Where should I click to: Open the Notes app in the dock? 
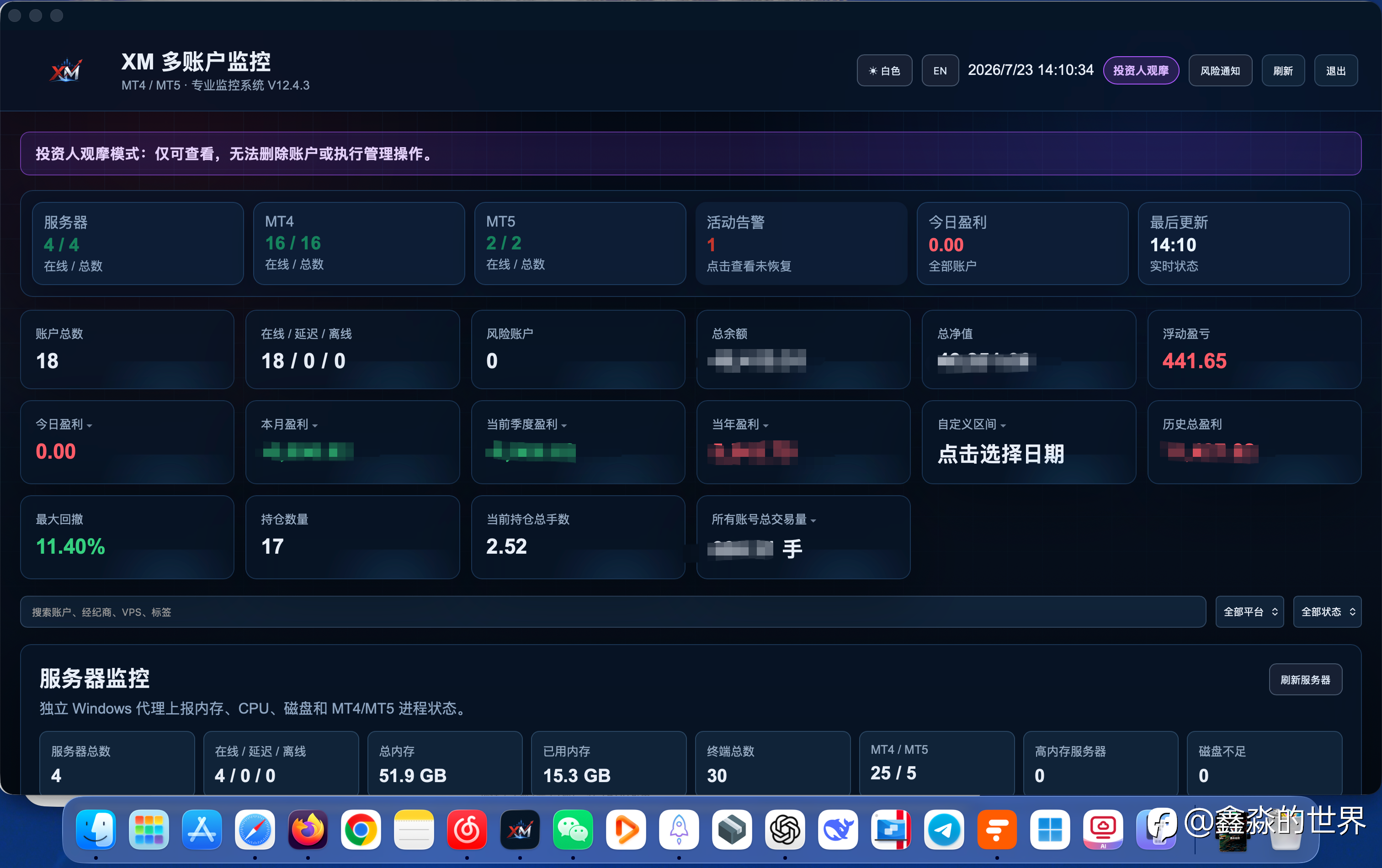[x=414, y=829]
